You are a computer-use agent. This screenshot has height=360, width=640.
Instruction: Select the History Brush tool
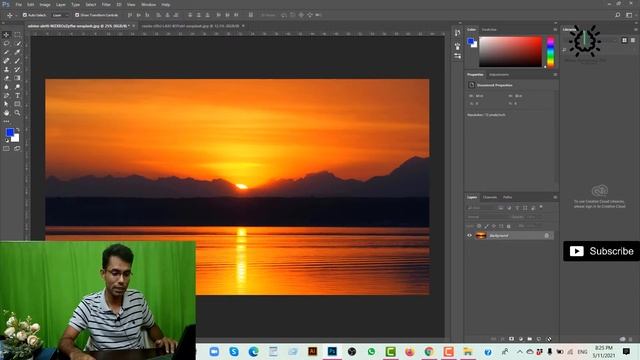point(17,69)
